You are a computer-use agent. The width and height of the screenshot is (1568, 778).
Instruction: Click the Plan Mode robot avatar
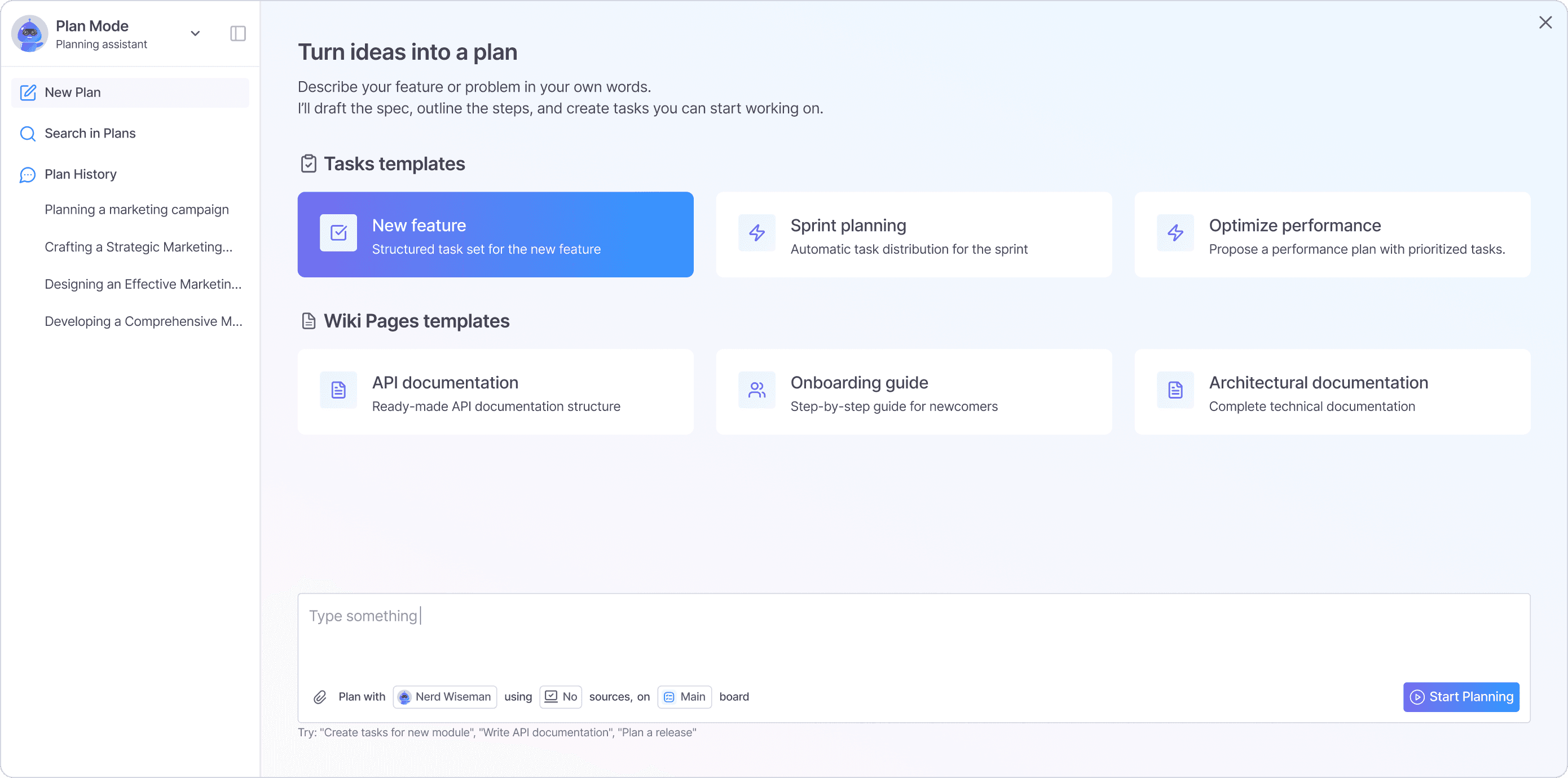[x=29, y=33]
